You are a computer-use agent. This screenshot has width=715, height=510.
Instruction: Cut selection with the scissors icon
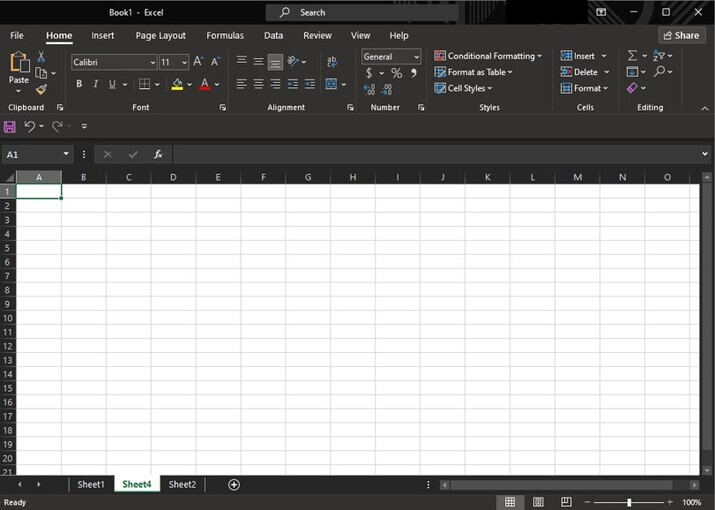pos(41,57)
